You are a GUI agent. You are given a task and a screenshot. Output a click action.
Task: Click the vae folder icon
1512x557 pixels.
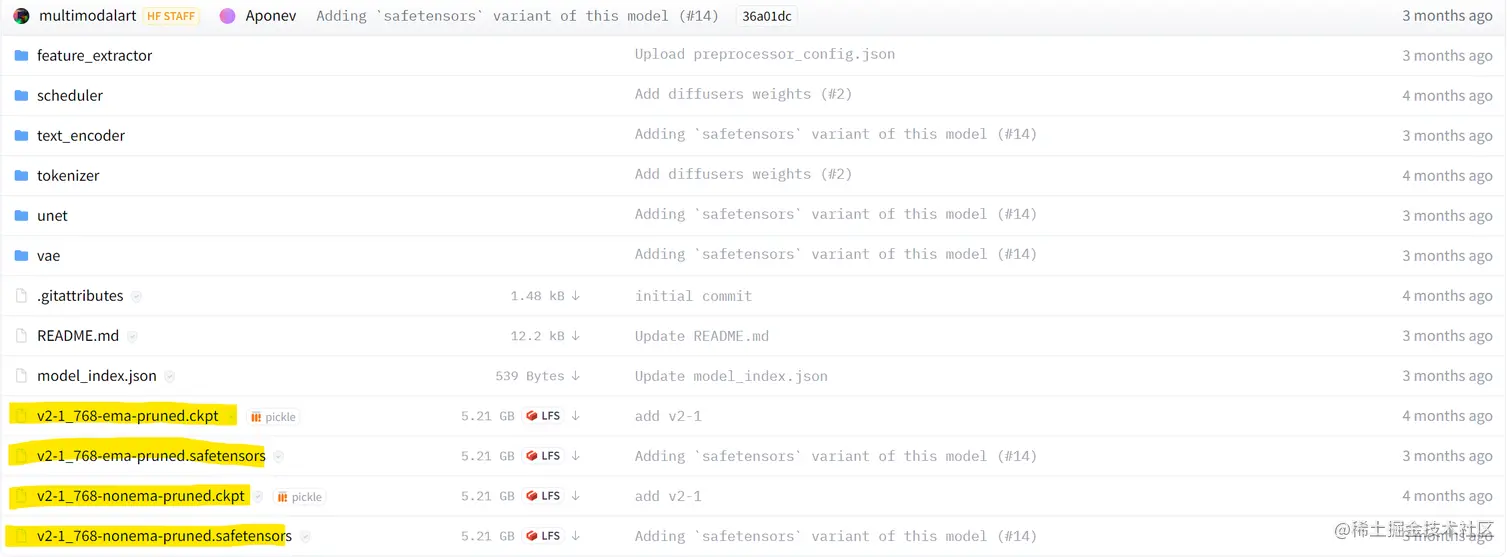(21, 255)
